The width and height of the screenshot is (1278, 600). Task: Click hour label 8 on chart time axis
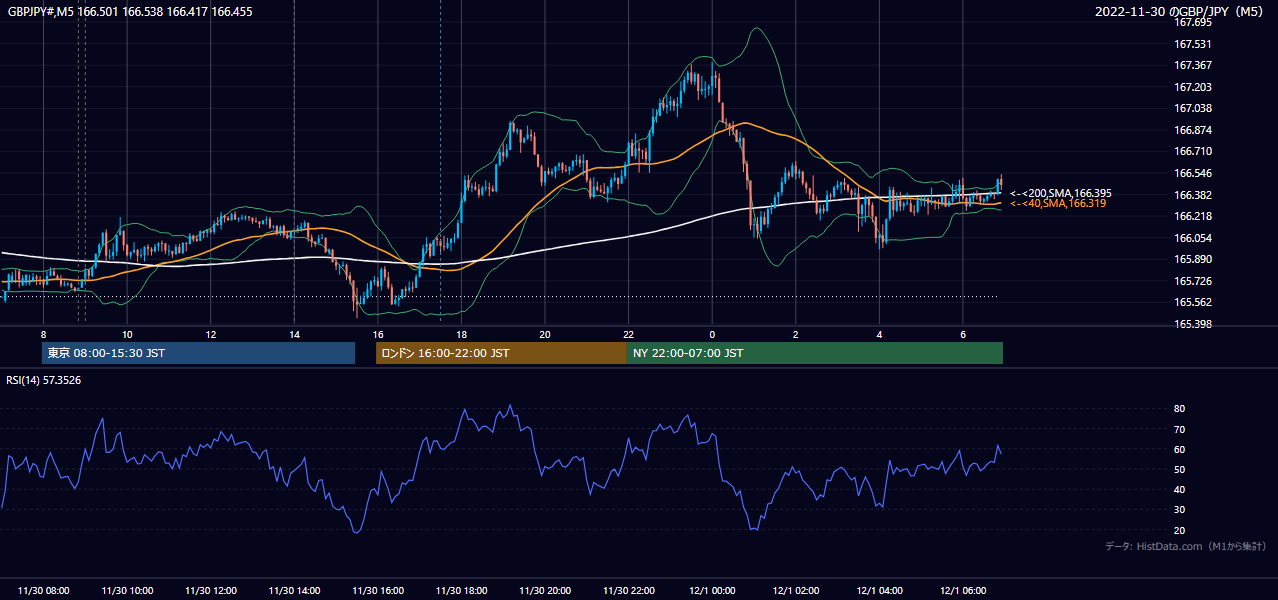pyautogui.click(x=43, y=334)
